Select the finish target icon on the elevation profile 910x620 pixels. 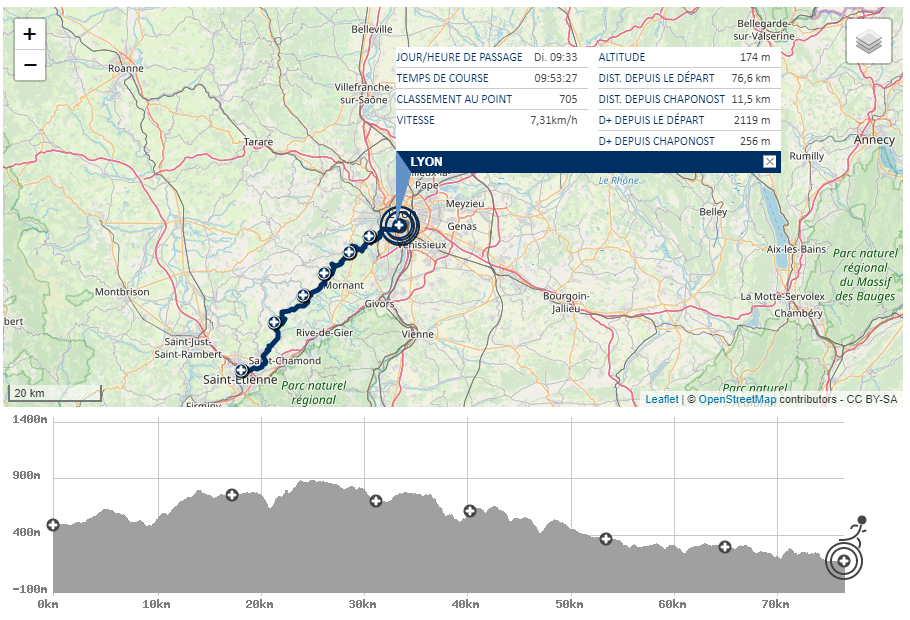pyautogui.click(x=844, y=562)
